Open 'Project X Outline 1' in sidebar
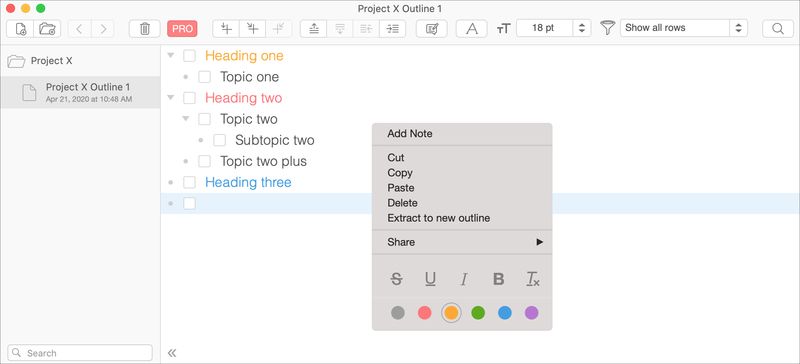800x364 pixels. [x=80, y=92]
